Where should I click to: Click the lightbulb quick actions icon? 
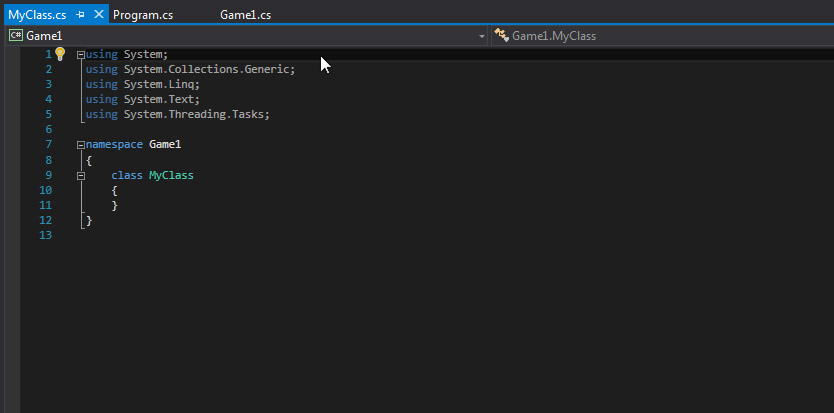coord(59,54)
